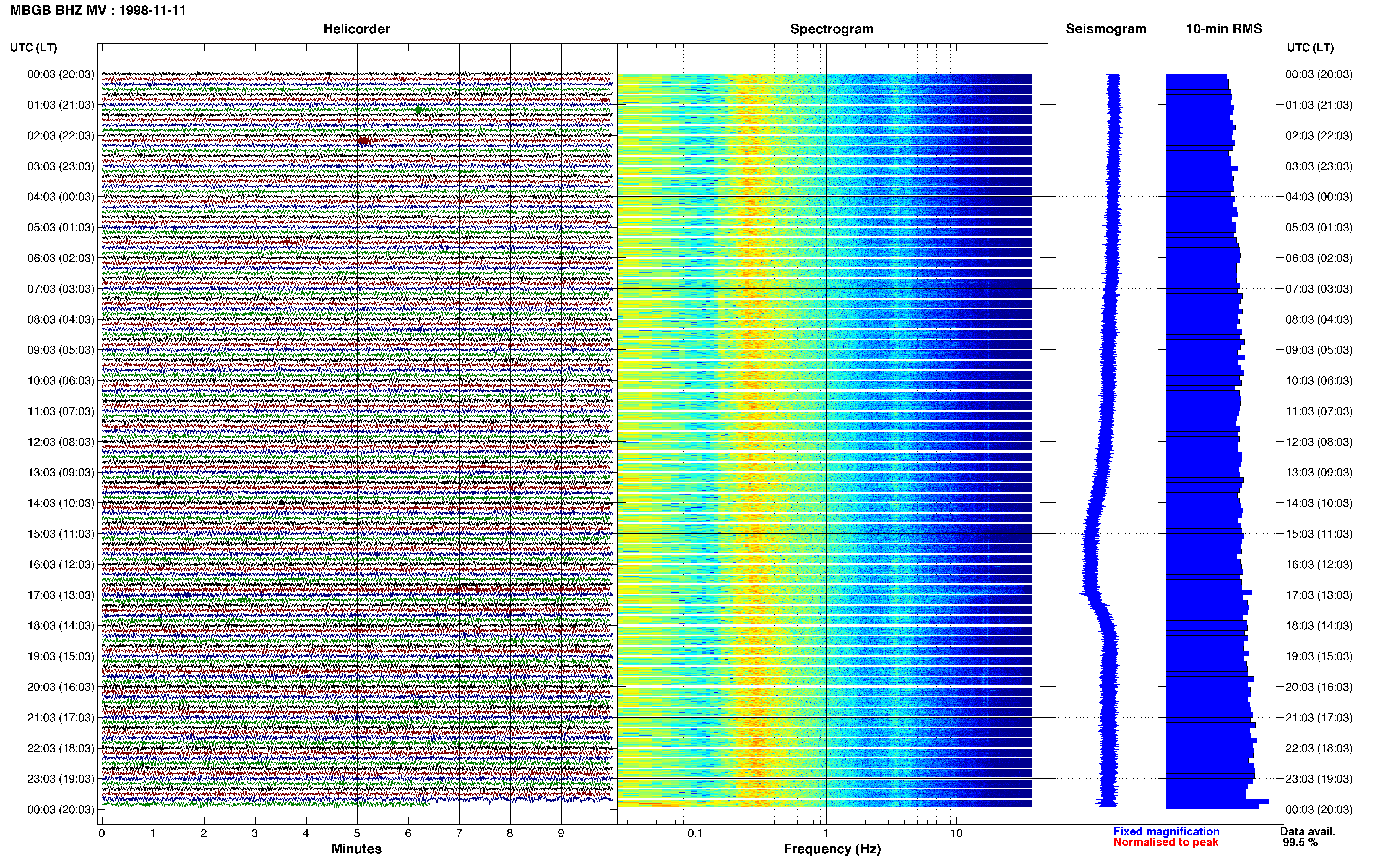Click left time label '06:03 (02:03)'

pos(60,258)
